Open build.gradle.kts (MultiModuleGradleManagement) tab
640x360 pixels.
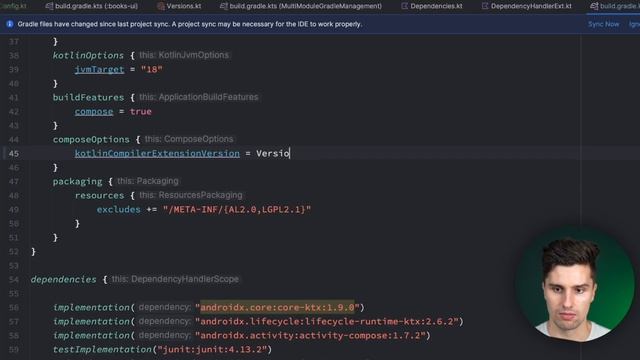tap(301, 6)
